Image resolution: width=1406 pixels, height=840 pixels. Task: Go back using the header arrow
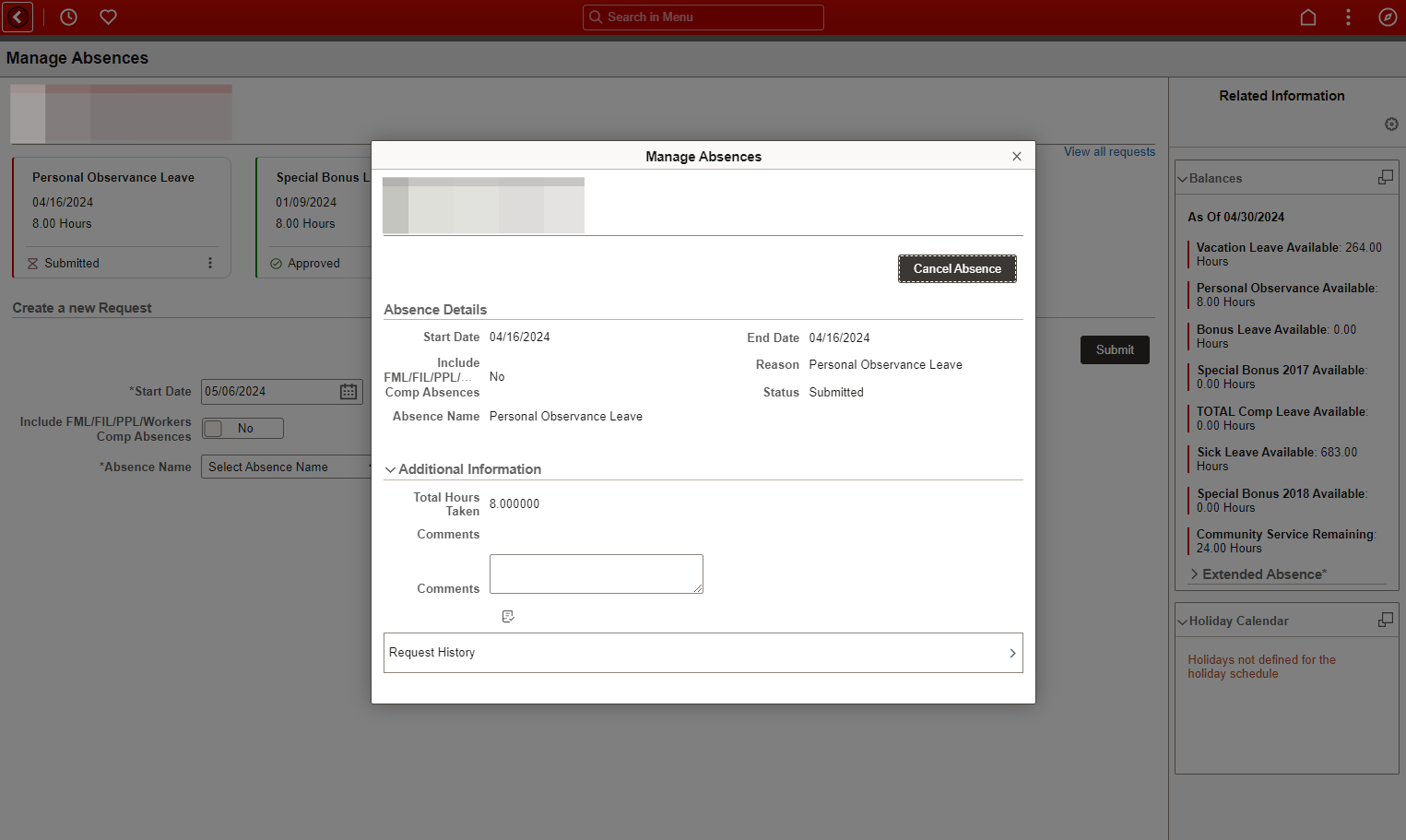click(18, 17)
